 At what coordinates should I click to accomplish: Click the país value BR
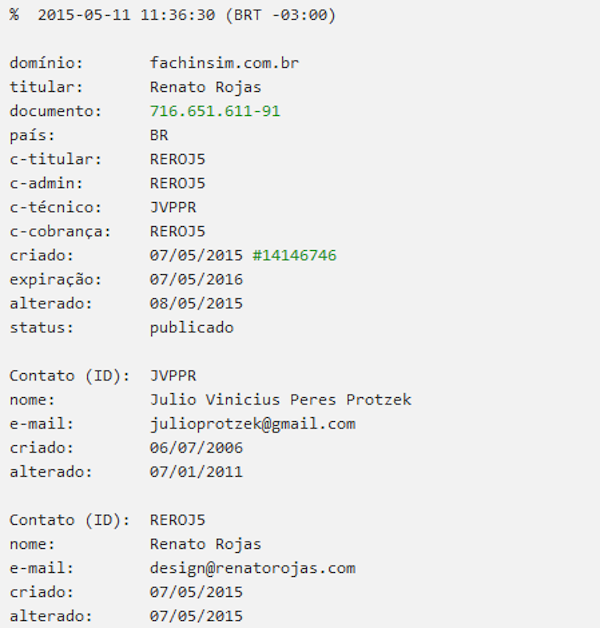pos(159,135)
